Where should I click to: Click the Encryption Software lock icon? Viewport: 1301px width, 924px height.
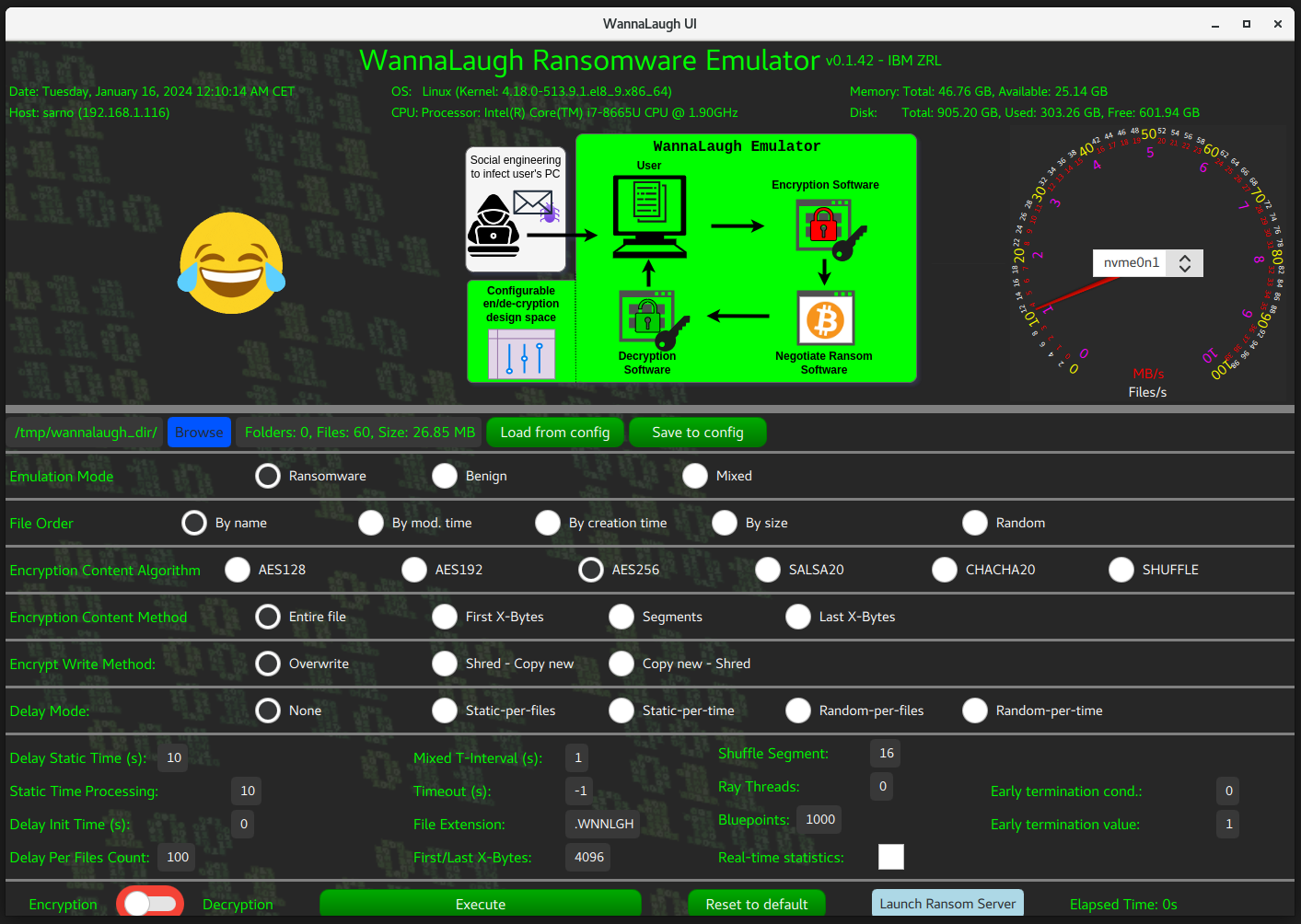[831, 229]
